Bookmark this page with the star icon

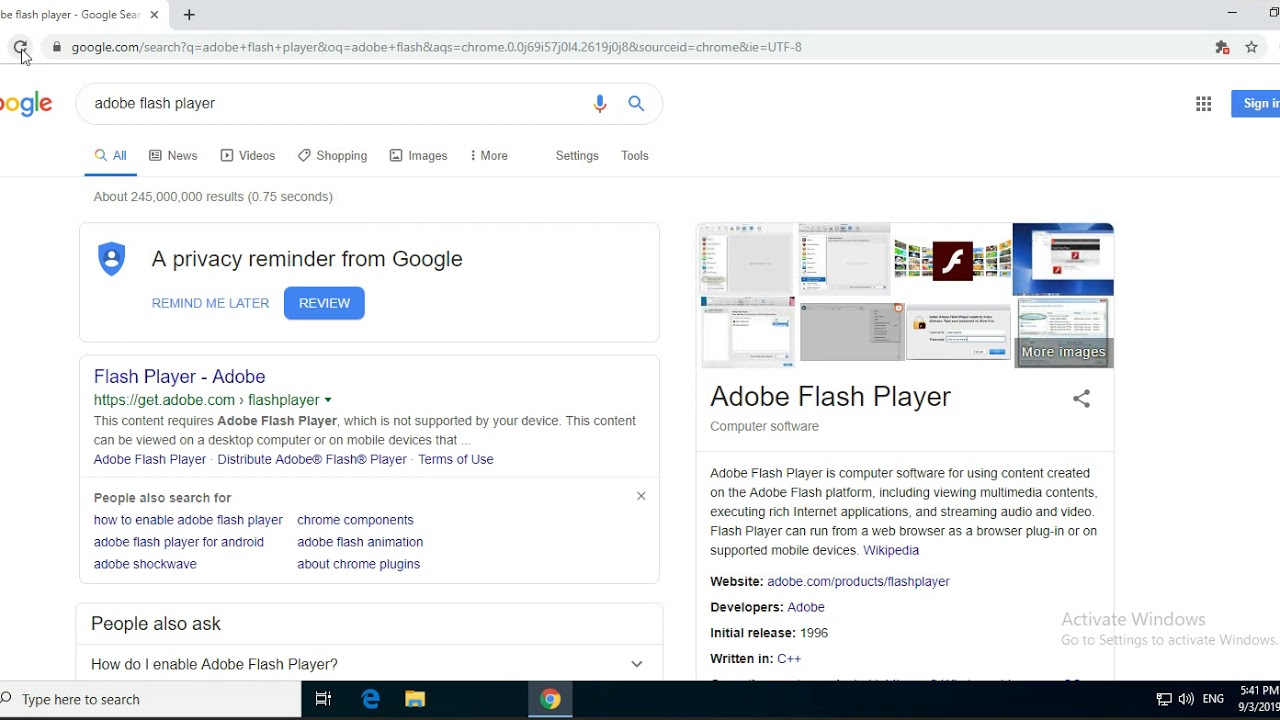coord(1251,47)
